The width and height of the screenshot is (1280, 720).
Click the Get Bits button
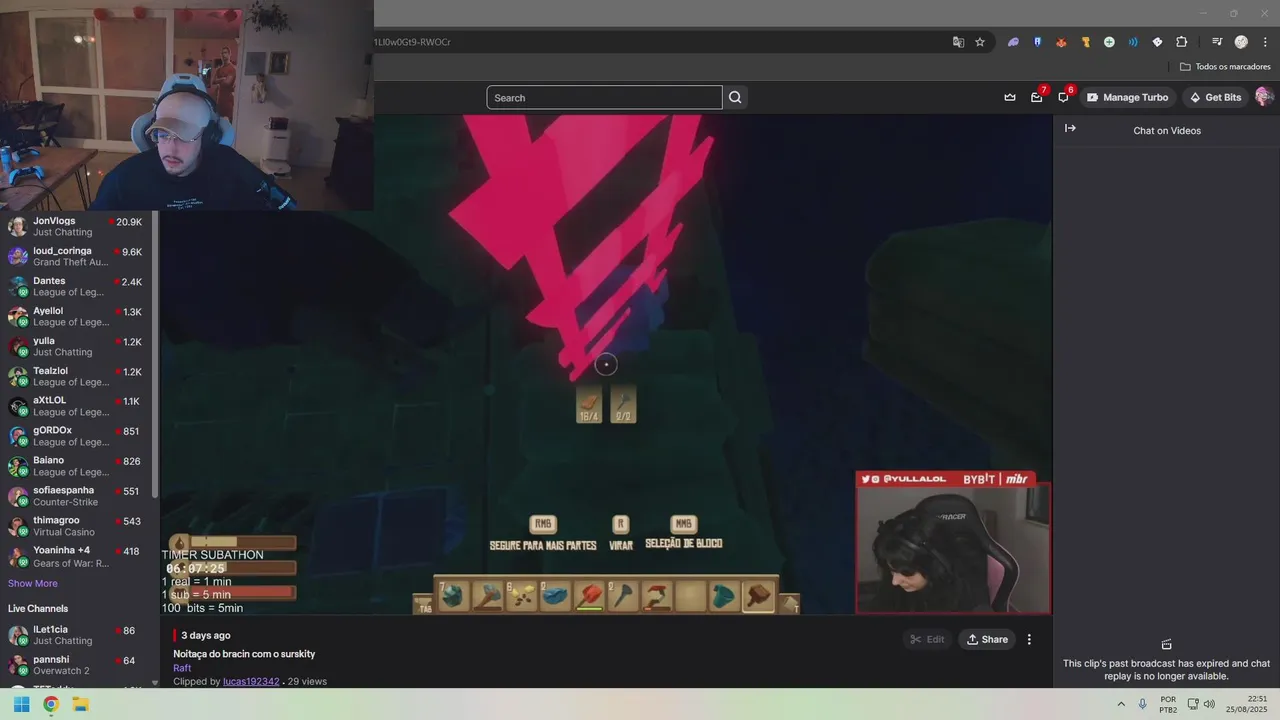tap(1215, 97)
